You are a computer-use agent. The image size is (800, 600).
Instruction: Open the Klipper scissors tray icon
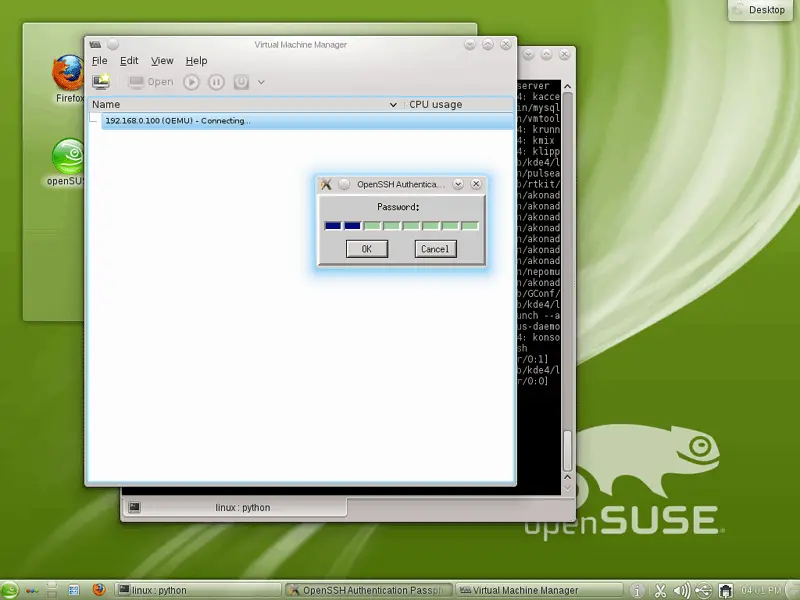point(660,591)
